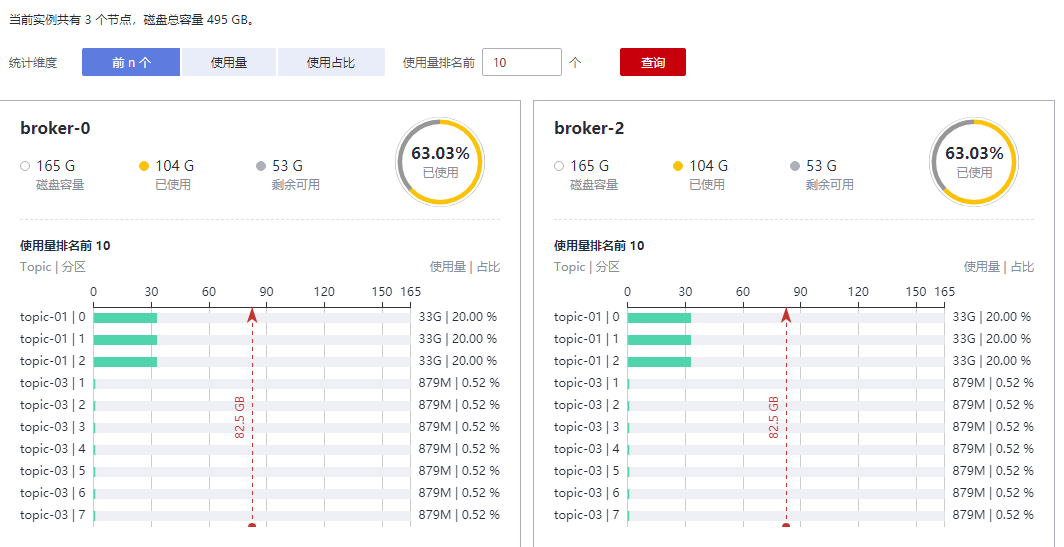Click broker-2 label topic-03 | 2
Viewport: 1064px width, 547px height.
coord(587,404)
